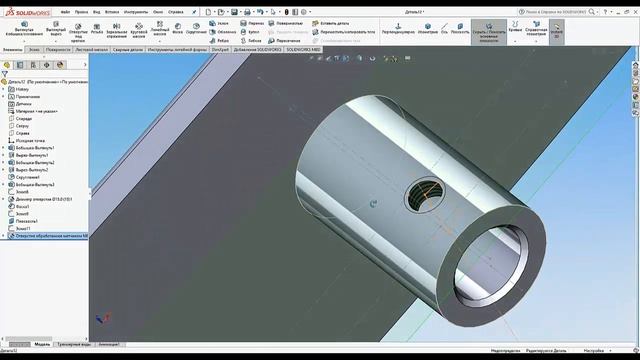Click the feature tree filter icon

(x=4, y=74)
